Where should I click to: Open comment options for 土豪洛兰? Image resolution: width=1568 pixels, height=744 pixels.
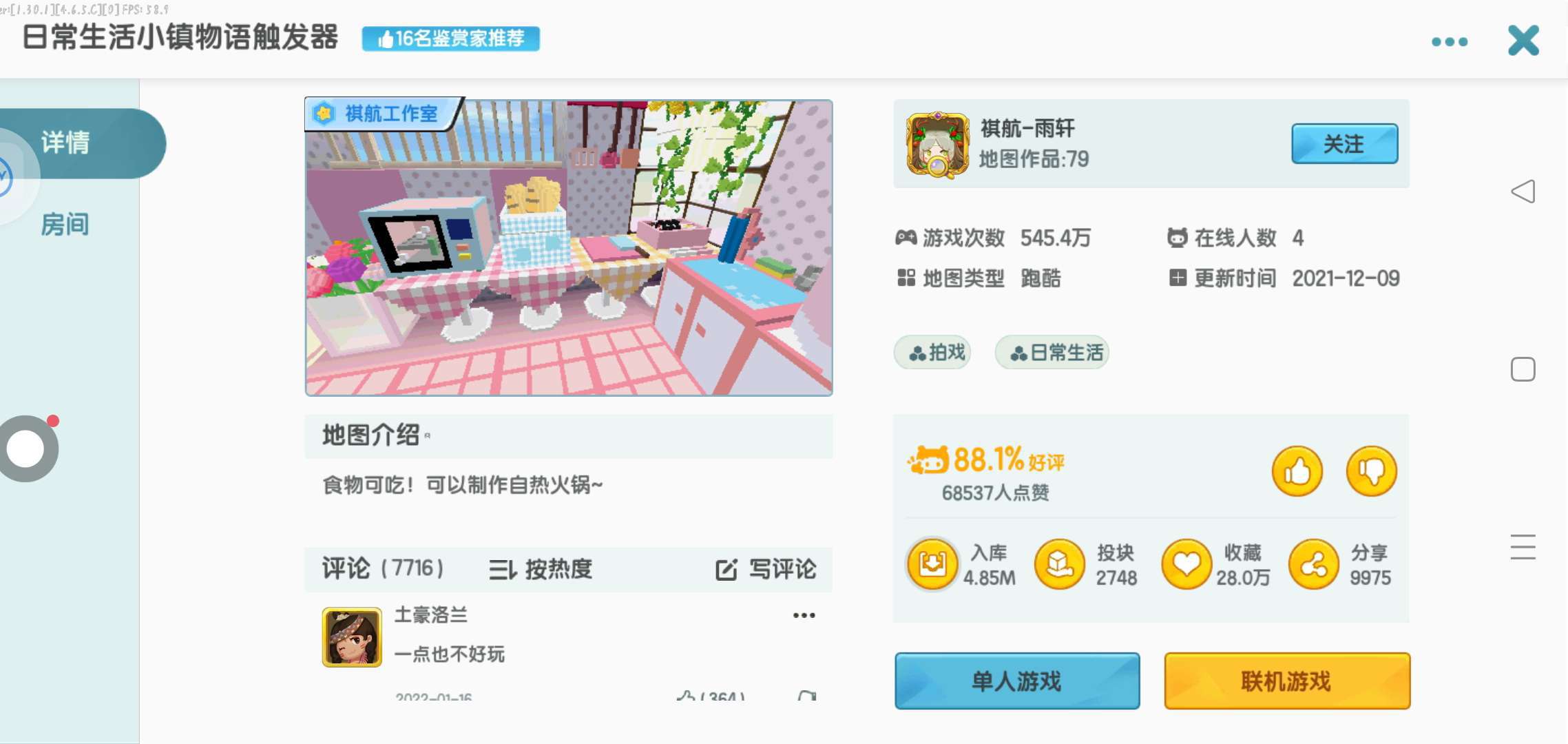click(x=804, y=615)
